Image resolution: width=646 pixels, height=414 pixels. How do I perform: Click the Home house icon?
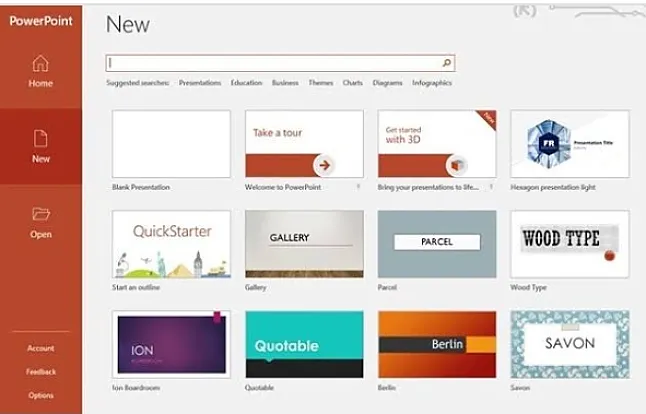tap(40, 63)
